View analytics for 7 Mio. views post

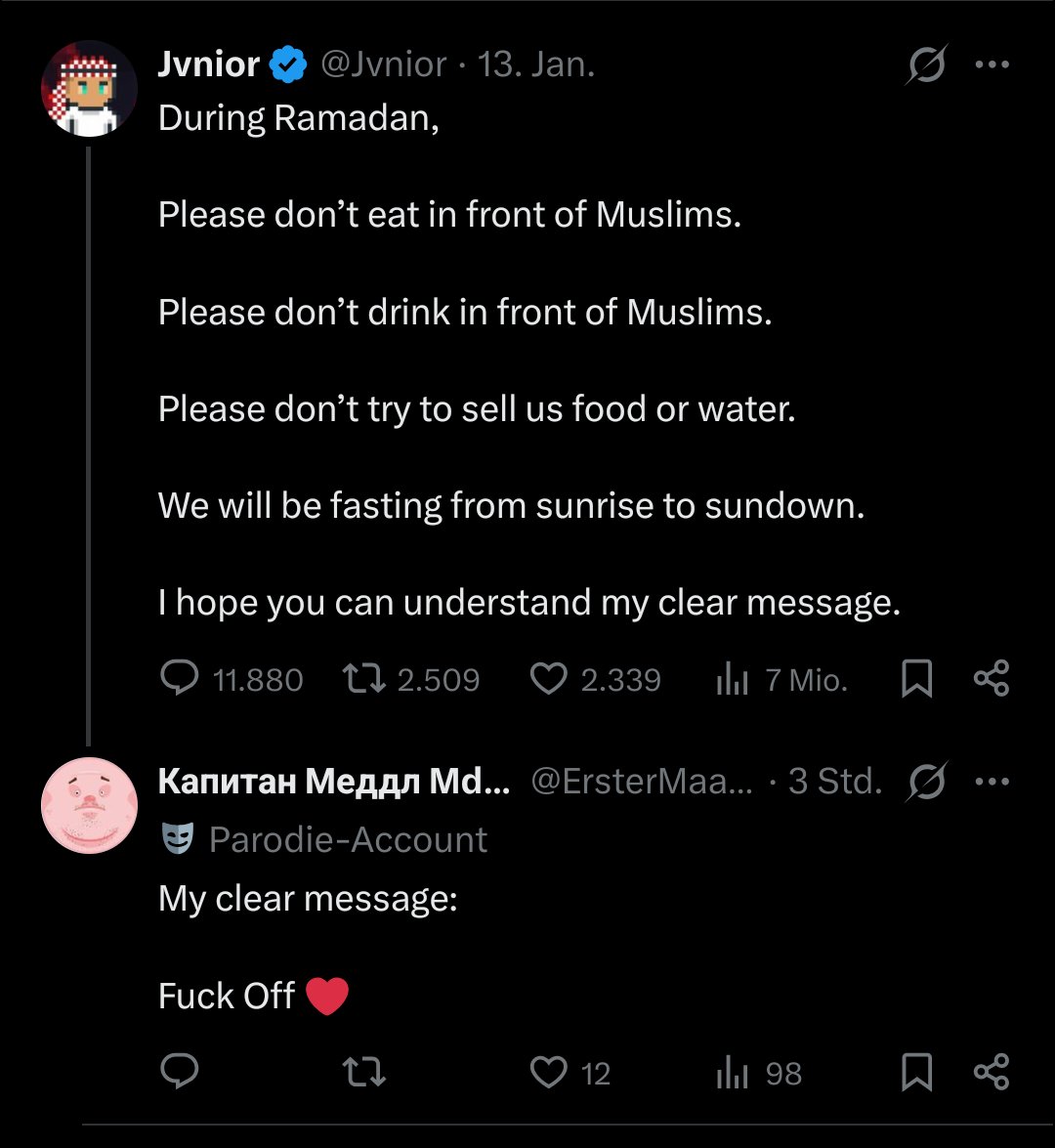click(732, 679)
